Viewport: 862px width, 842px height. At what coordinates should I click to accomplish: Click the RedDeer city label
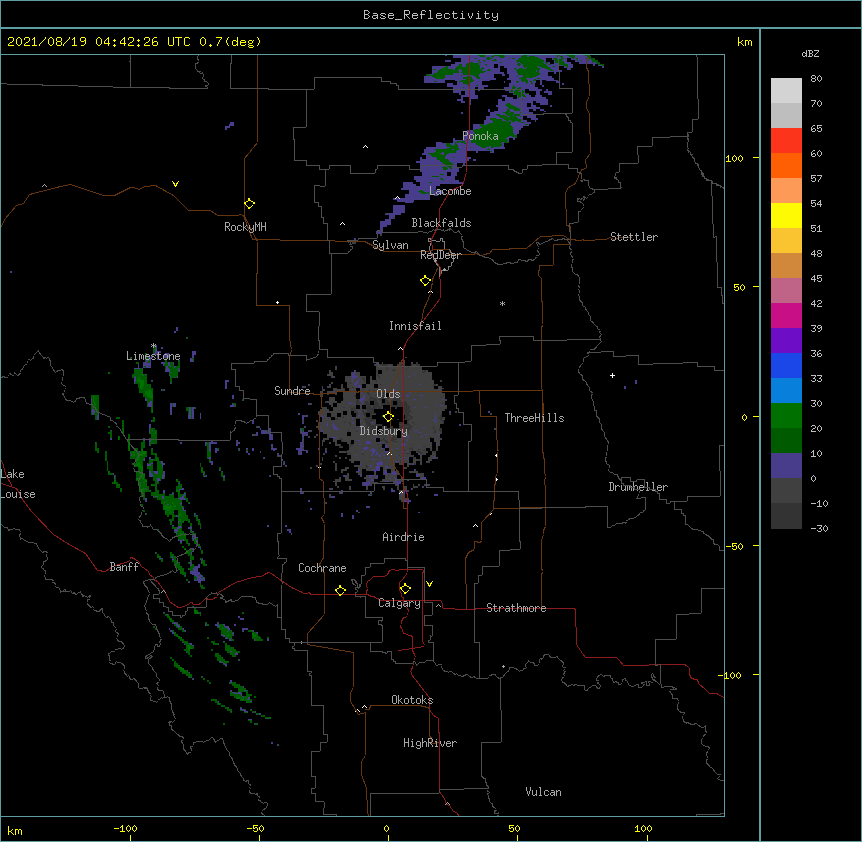[x=440, y=255]
